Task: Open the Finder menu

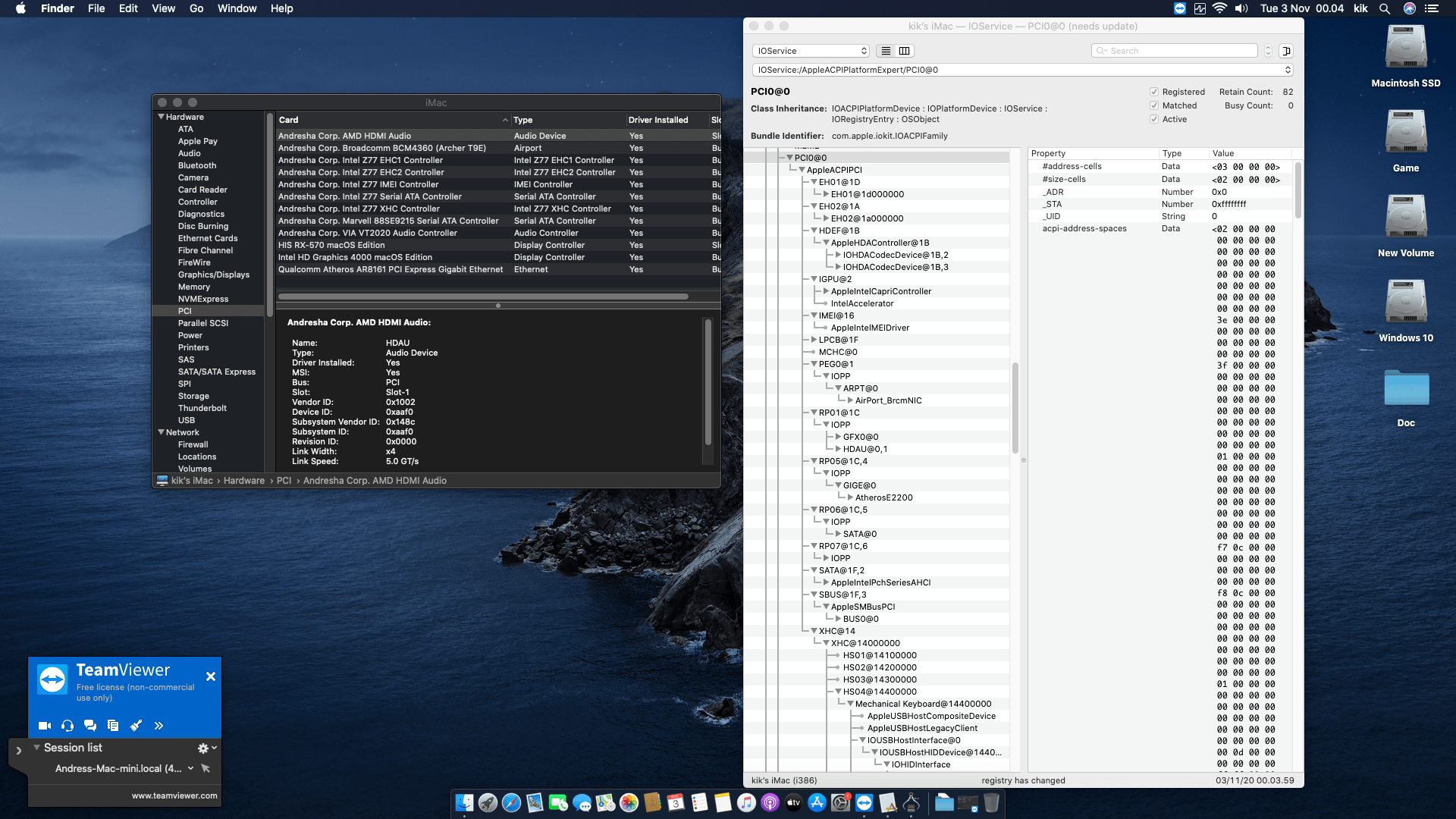Action: [58, 8]
